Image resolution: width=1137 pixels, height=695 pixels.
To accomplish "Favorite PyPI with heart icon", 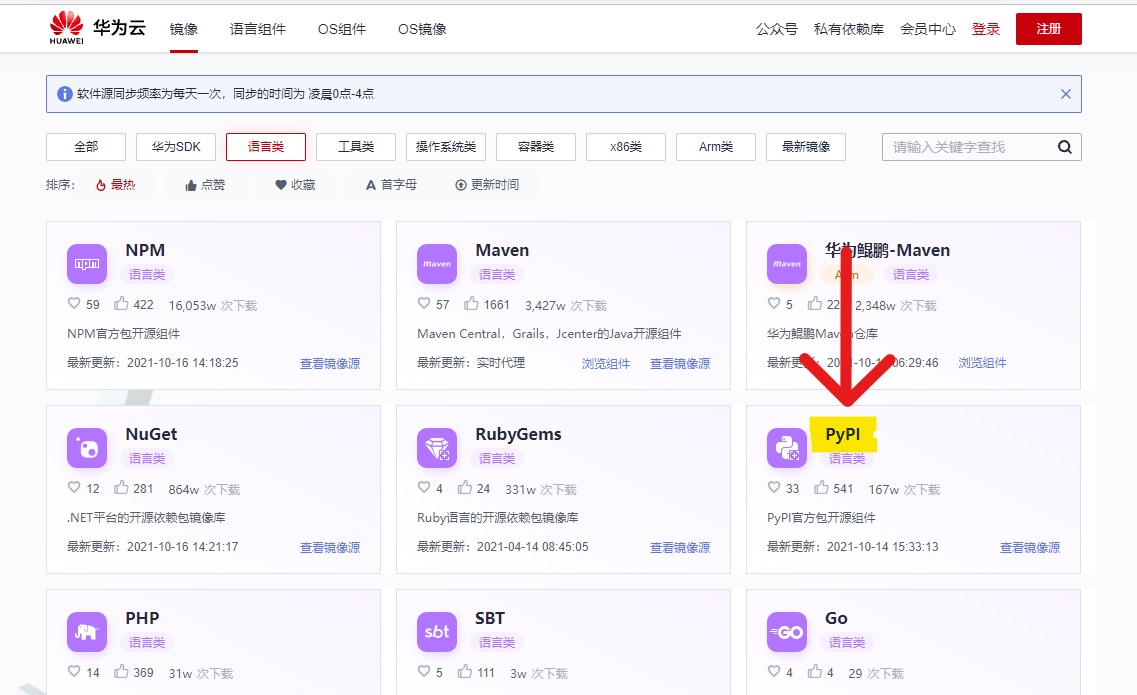I will tap(774, 488).
